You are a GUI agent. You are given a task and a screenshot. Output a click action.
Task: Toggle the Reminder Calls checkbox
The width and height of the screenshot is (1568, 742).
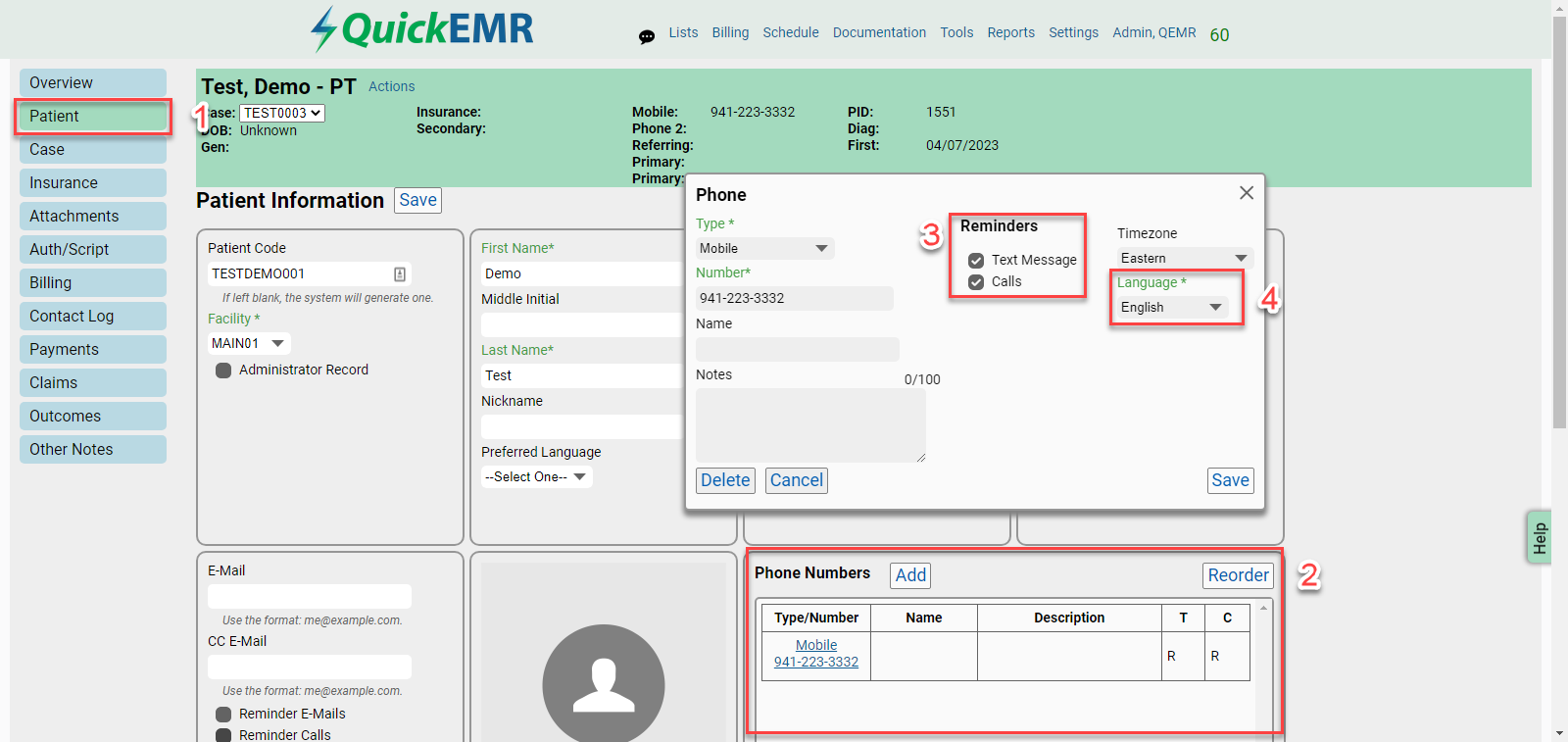pos(223,735)
